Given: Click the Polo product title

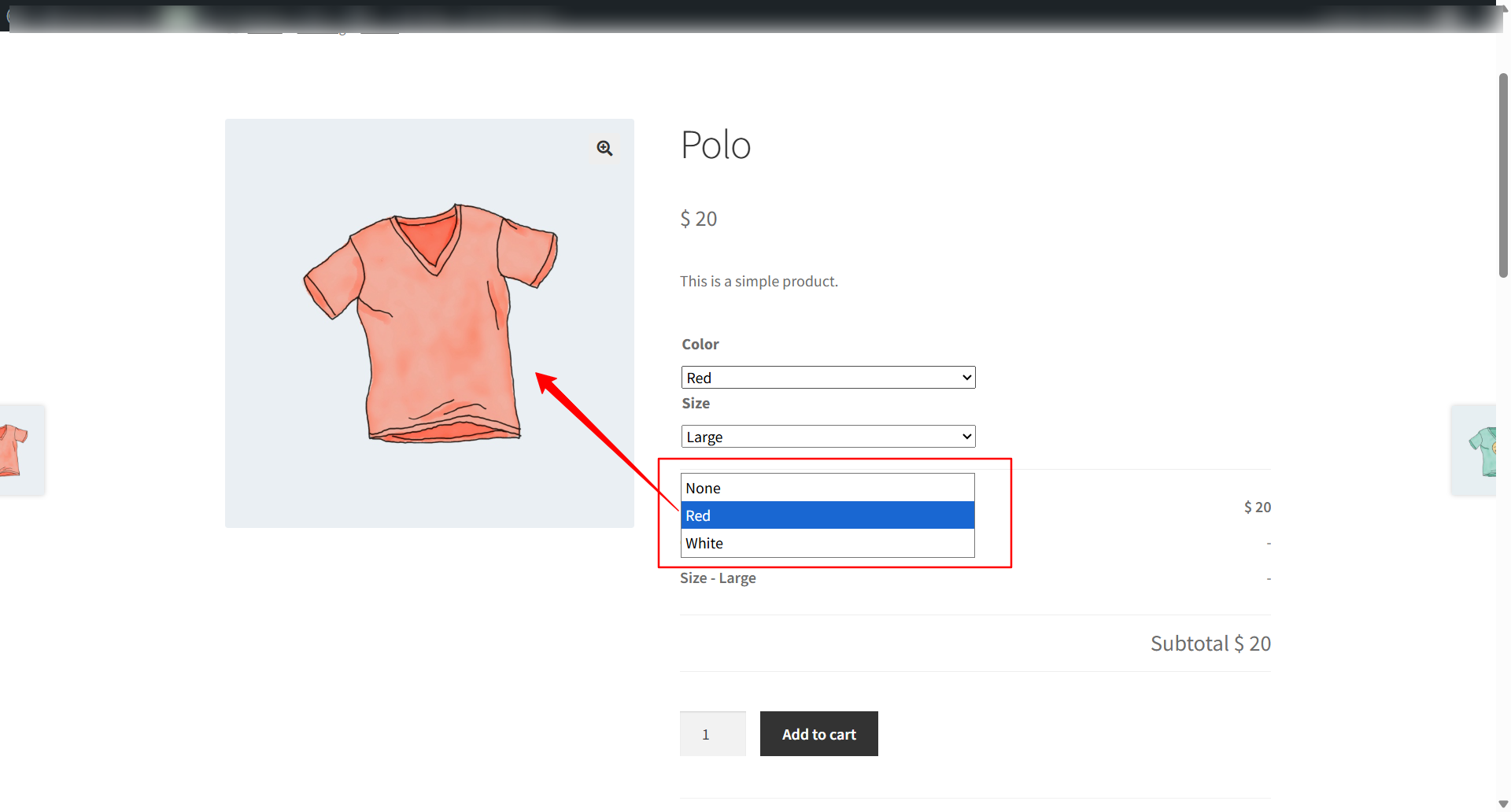Looking at the screenshot, I should 715,146.
